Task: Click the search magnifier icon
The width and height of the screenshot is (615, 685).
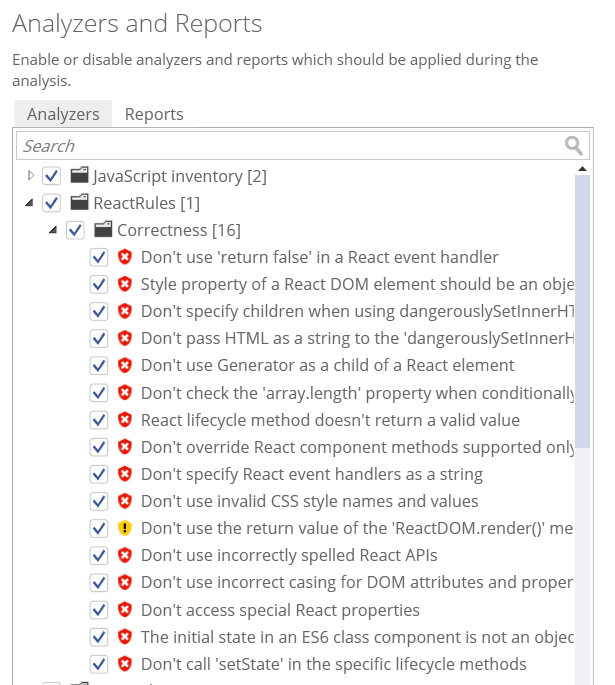Action: (x=574, y=145)
